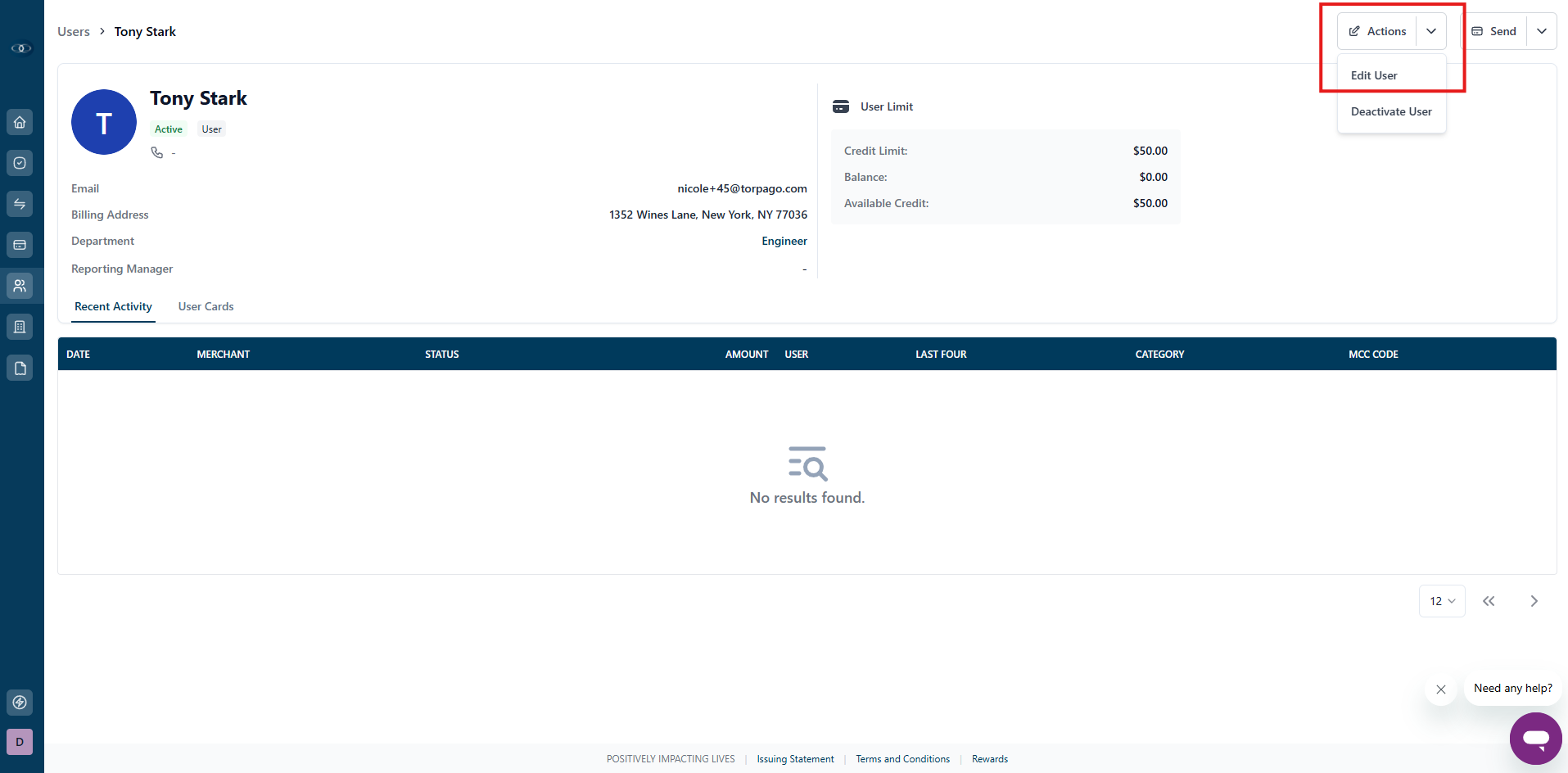The height and width of the screenshot is (773, 1568).
Task: Sort by DATE column header
Action: pos(79,355)
